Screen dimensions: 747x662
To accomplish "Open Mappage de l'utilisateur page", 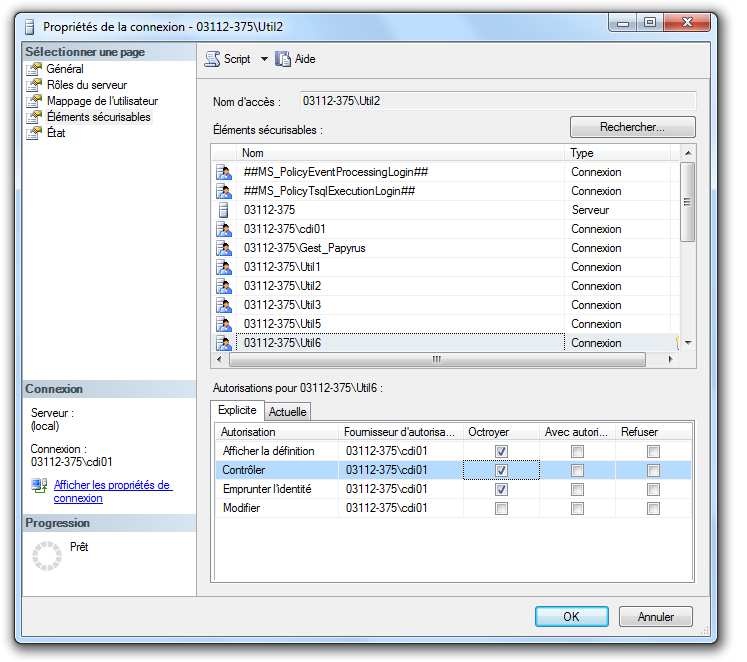I will (x=102, y=101).
